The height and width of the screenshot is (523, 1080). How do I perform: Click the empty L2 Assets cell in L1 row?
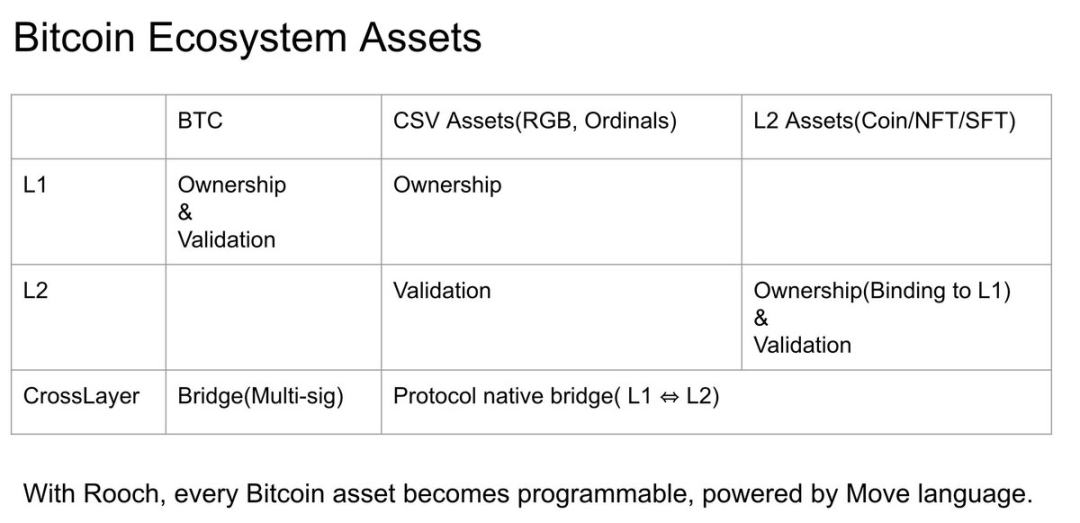click(895, 211)
